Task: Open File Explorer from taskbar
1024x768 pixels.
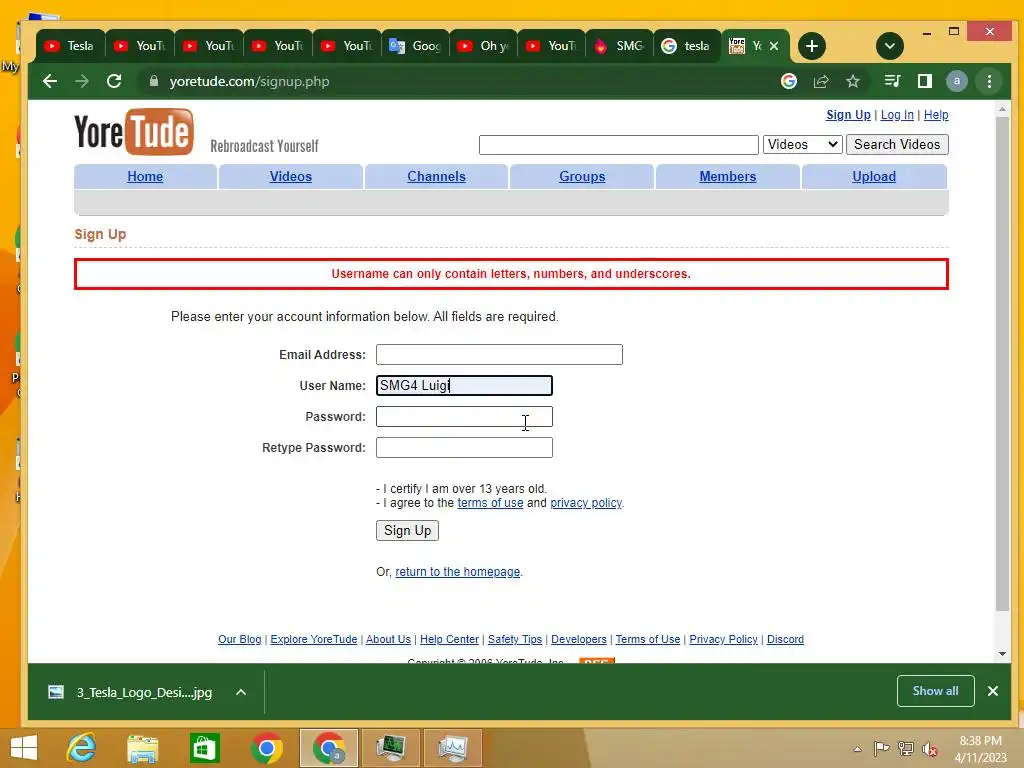Action: (x=142, y=748)
